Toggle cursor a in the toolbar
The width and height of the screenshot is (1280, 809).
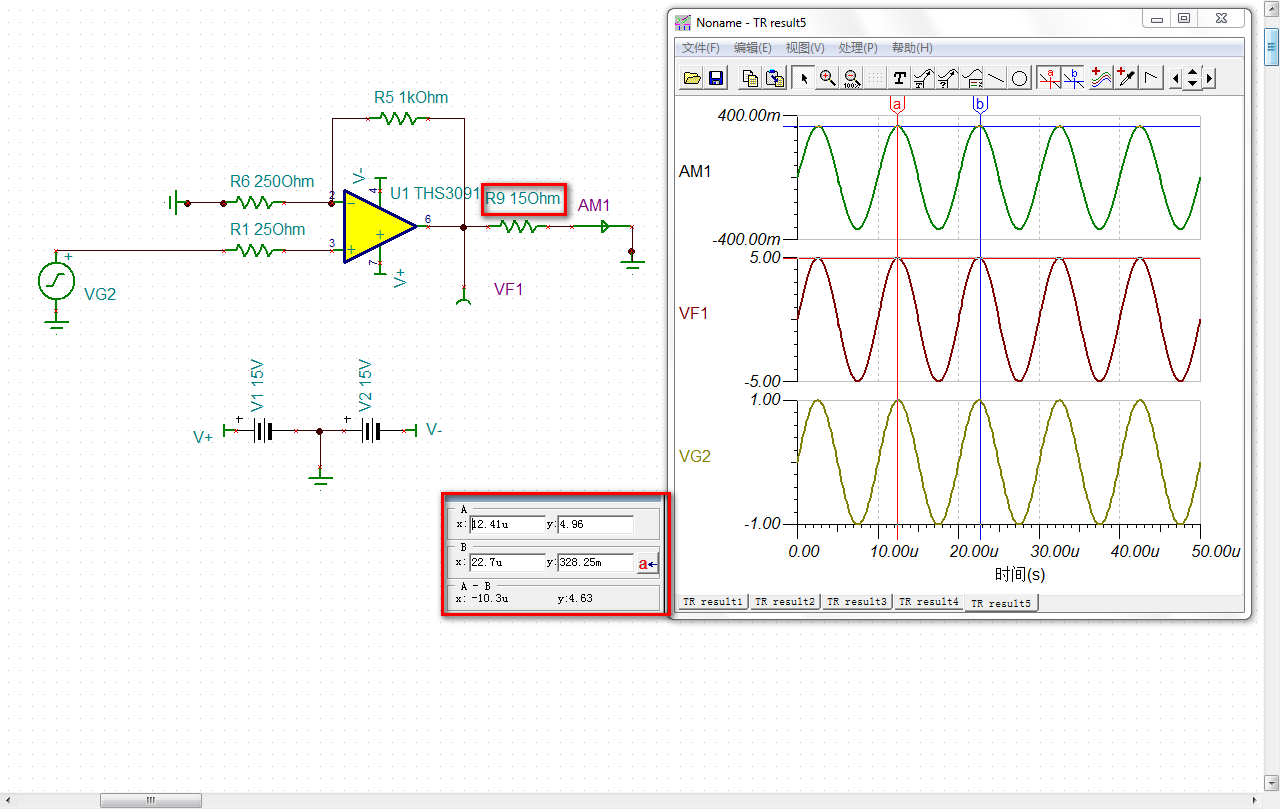1049,78
